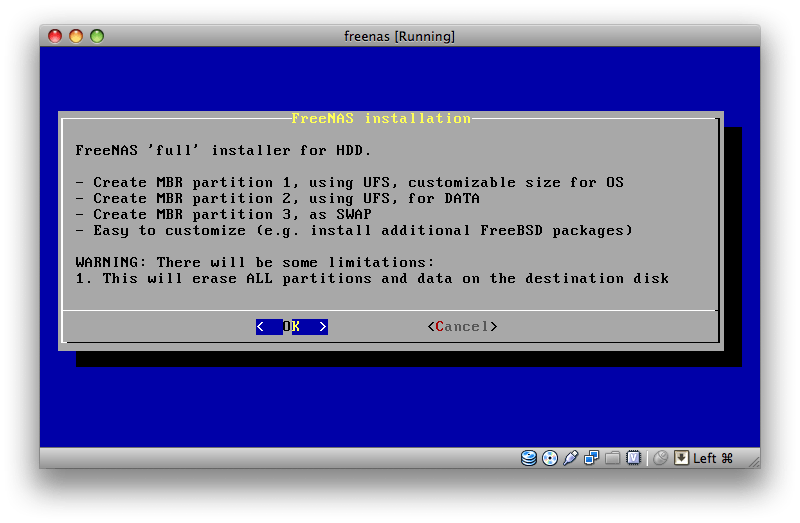800x523 pixels.
Task: Open the USB devices status icon
Action: [x=570, y=458]
